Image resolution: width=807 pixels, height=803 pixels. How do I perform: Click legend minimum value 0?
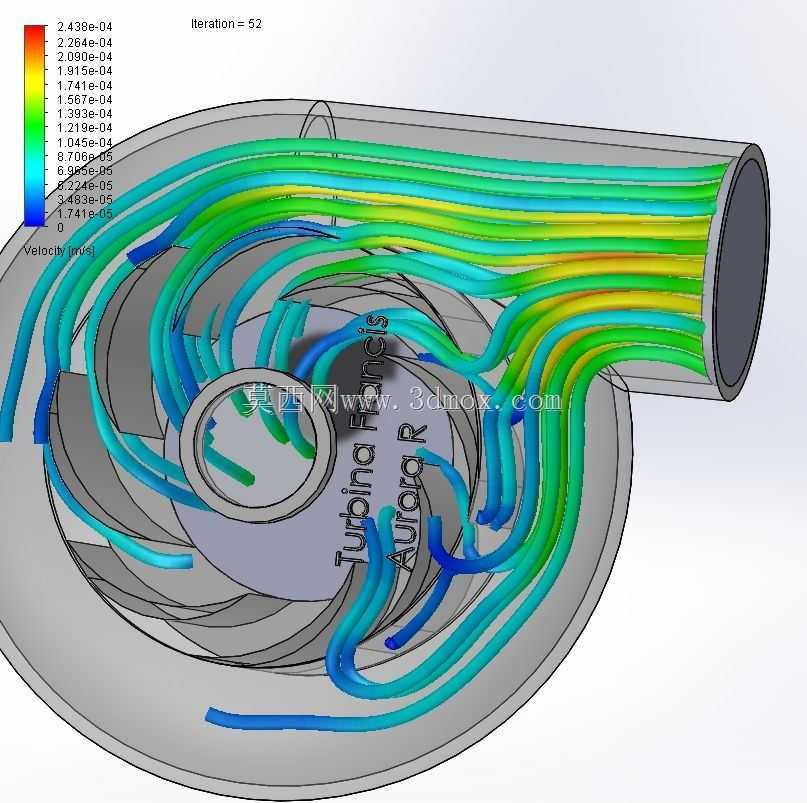point(60,228)
